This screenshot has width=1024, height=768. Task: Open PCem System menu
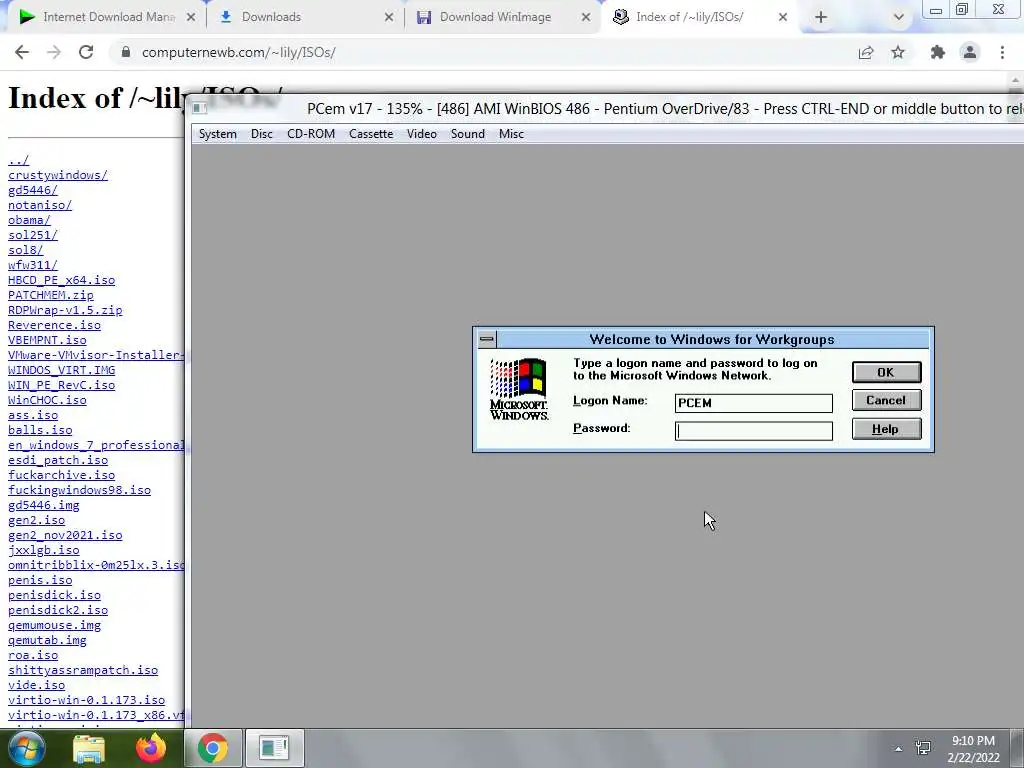pos(217,134)
